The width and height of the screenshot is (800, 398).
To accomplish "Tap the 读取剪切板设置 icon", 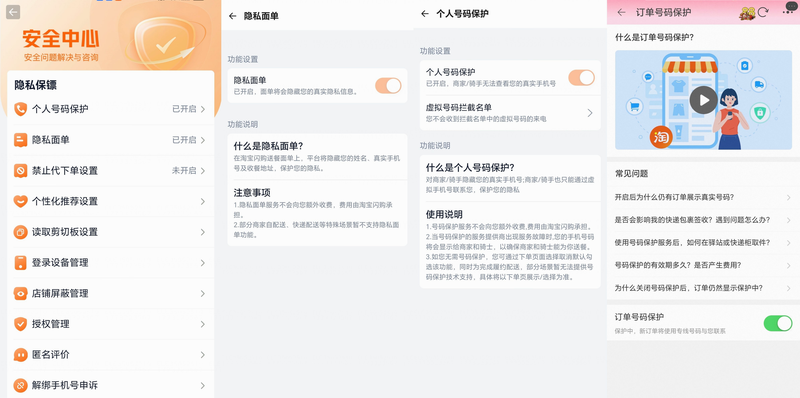I will (x=20, y=232).
